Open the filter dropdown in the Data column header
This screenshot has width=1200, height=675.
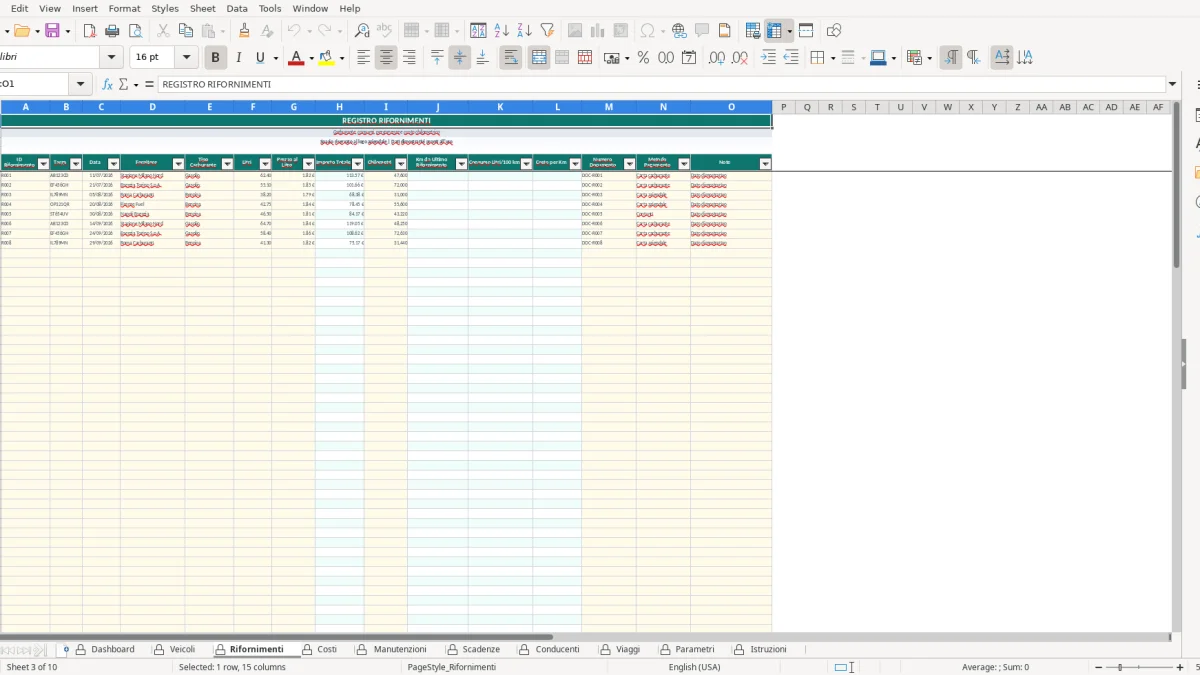point(113,163)
